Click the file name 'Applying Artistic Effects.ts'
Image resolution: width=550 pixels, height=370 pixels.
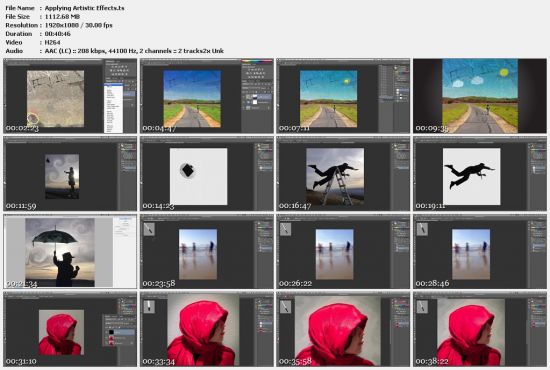[x=85, y=8]
